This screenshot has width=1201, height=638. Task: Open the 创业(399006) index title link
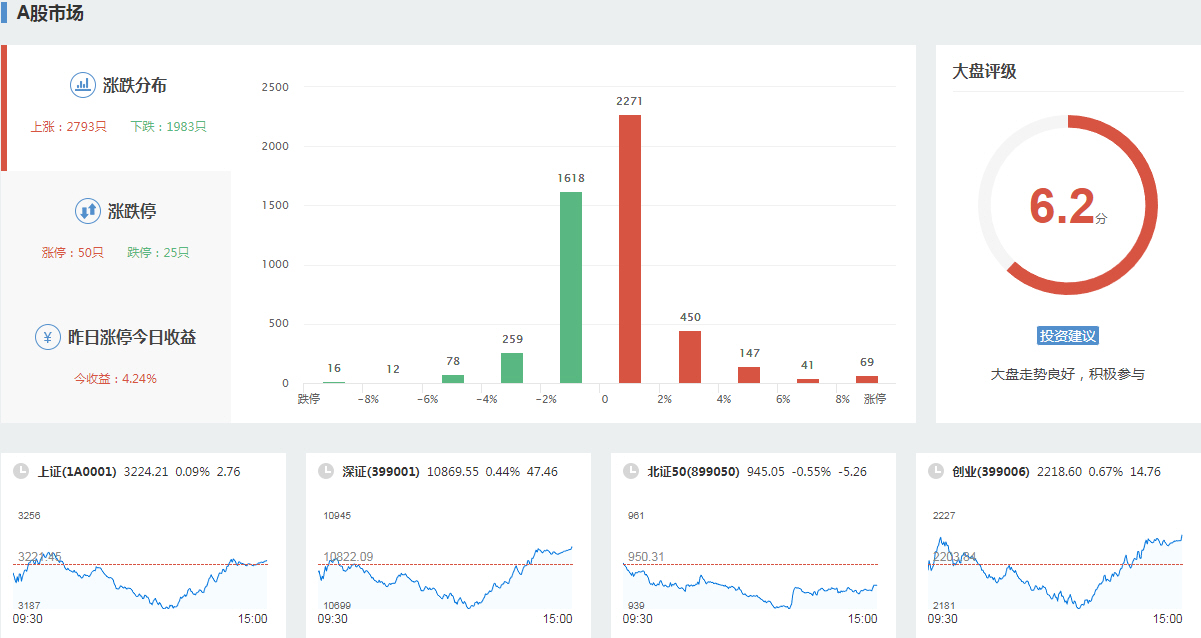point(990,471)
